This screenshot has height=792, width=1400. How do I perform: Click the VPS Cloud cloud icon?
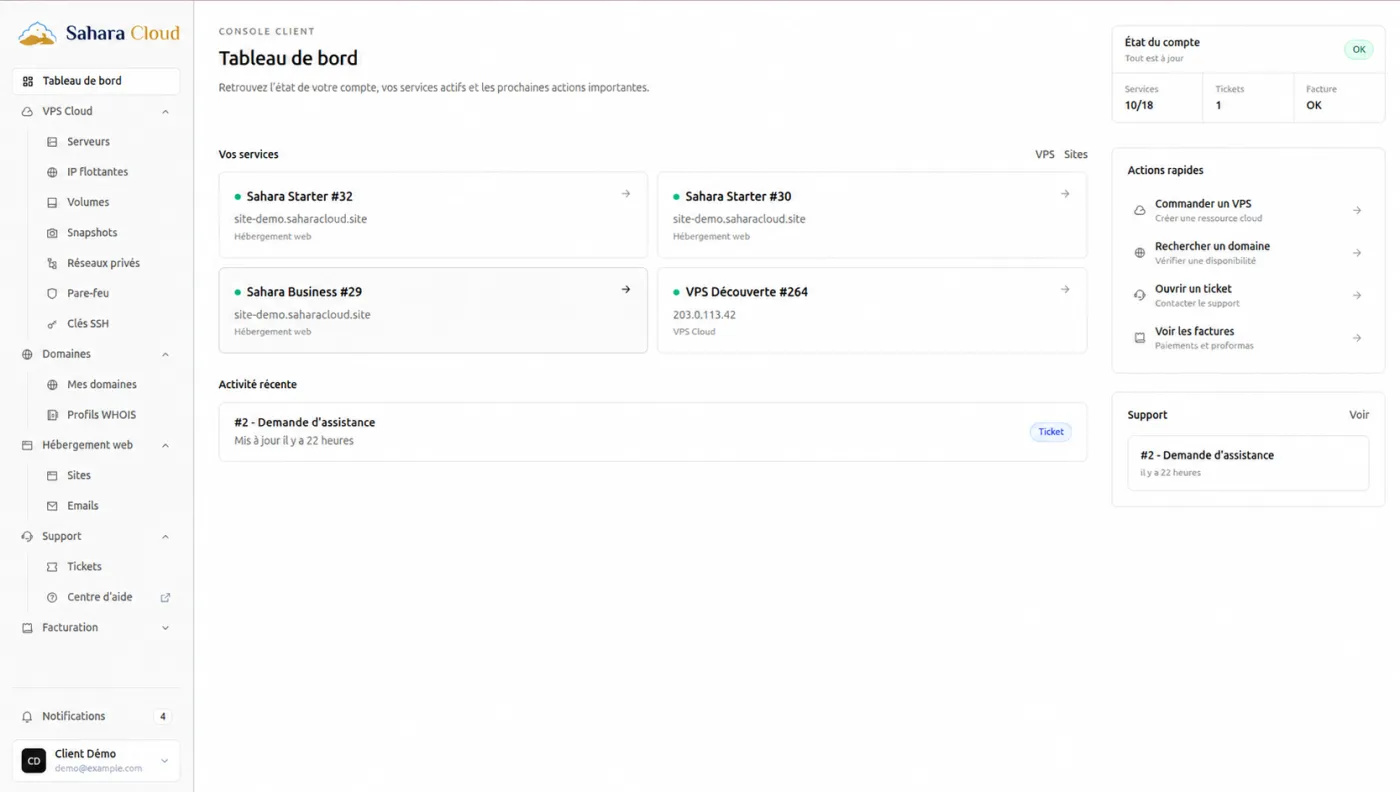pyautogui.click(x=28, y=111)
